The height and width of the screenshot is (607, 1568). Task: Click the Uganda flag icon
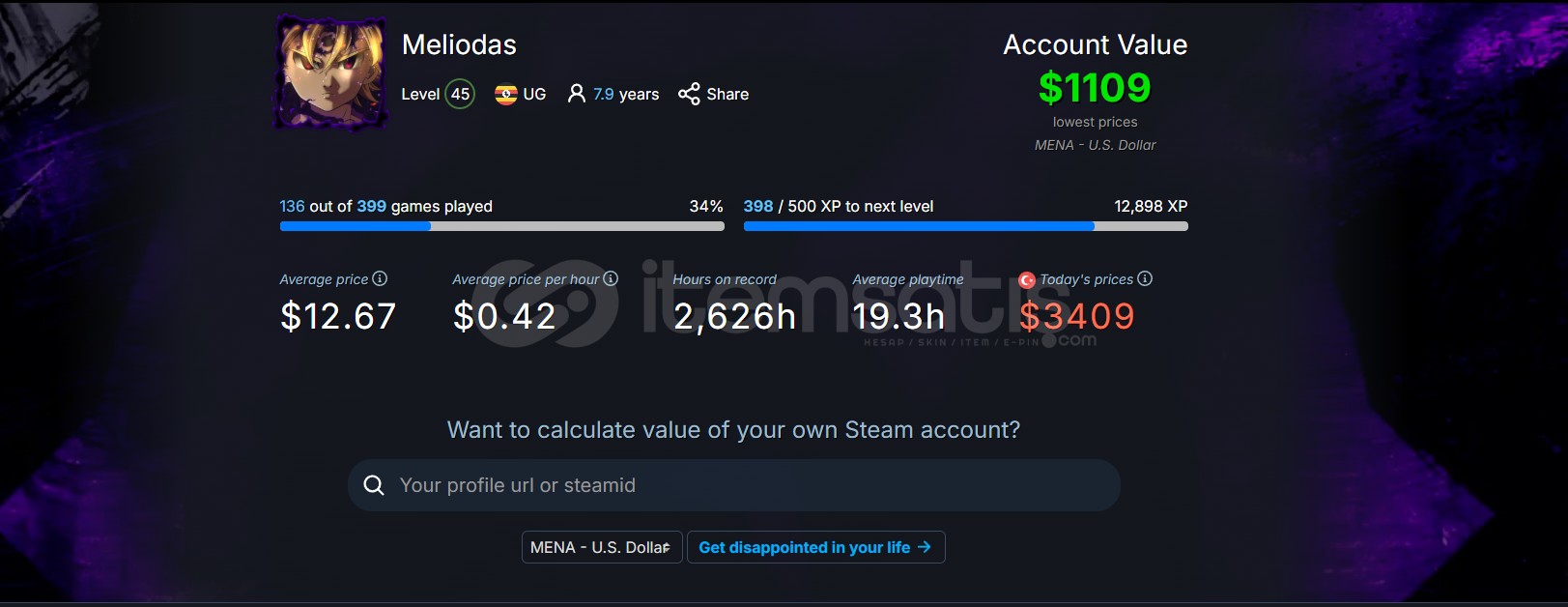tap(505, 95)
